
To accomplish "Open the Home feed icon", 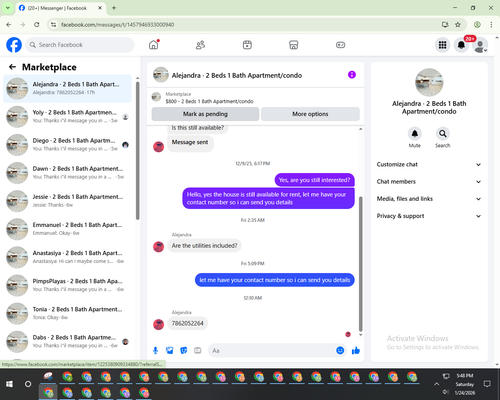I will tap(154, 45).
